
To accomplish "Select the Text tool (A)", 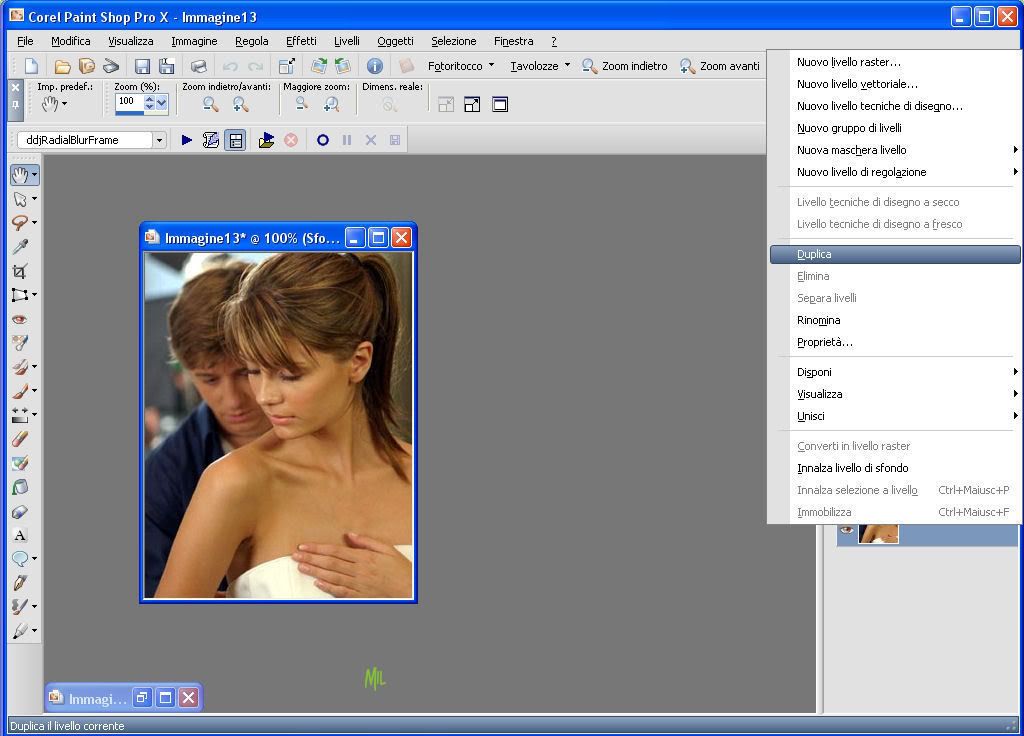I will coord(20,536).
